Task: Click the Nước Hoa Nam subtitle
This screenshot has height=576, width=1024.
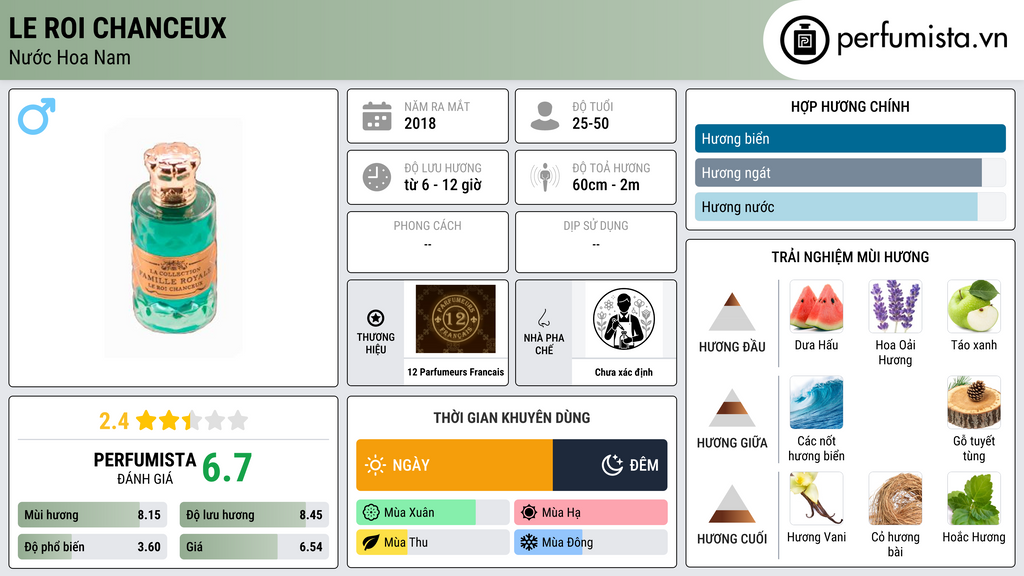Action: 69,57
